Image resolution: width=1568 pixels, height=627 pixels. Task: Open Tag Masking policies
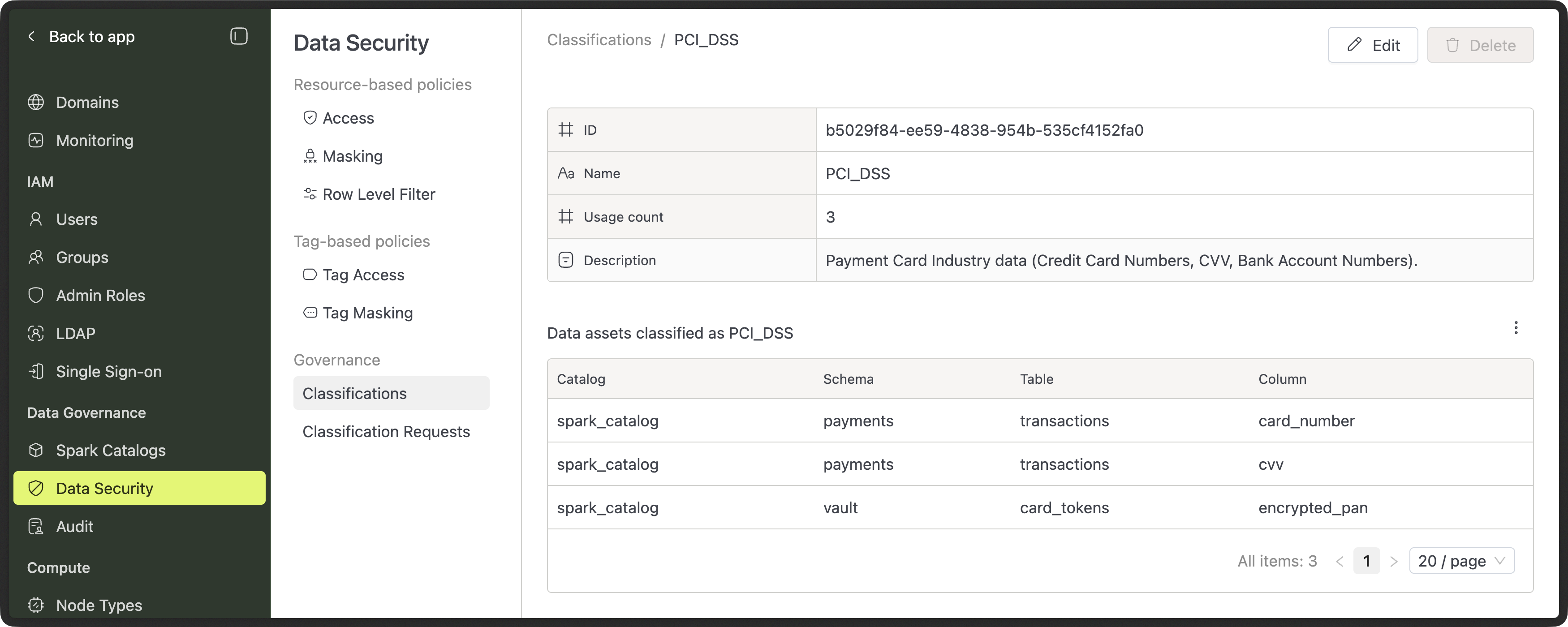click(x=367, y=313)
